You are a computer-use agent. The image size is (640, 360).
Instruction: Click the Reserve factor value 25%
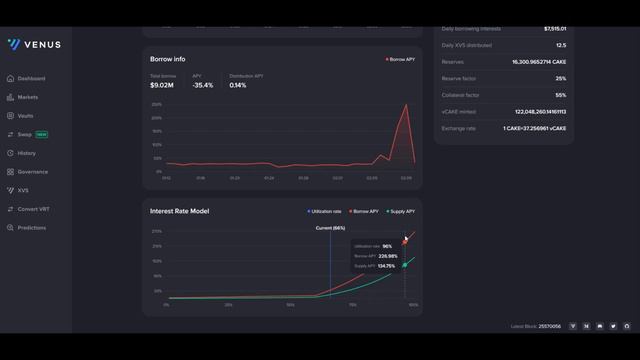560,78
